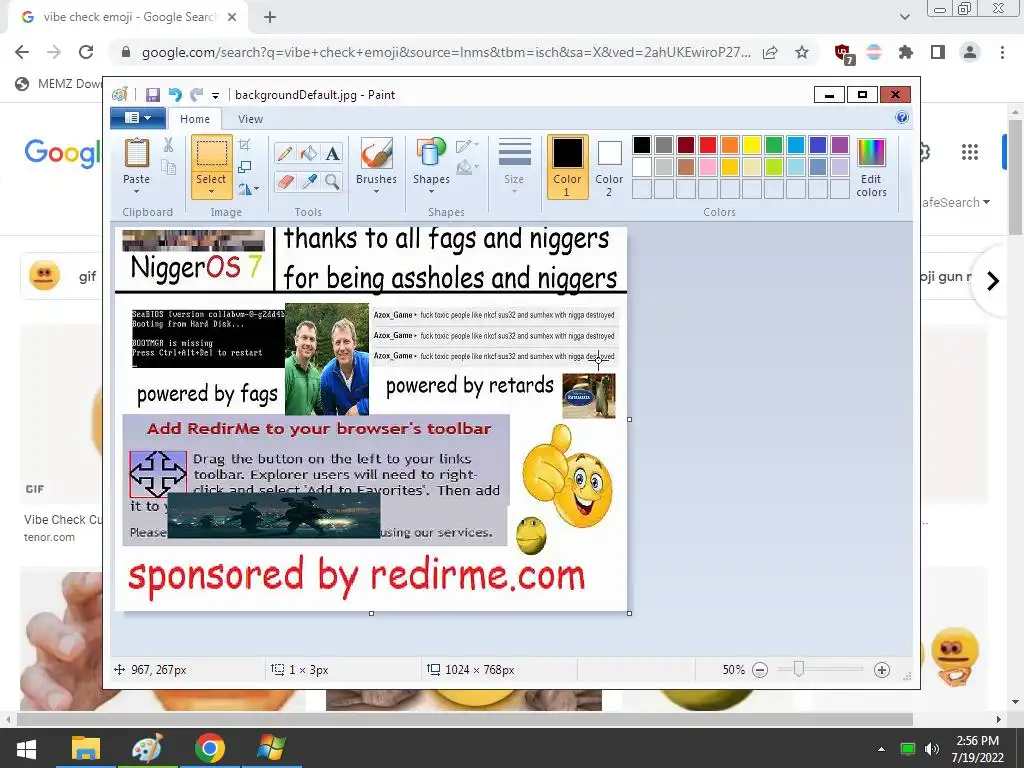The height and width of the screenshot is (768, 1024).
Task: Expand the Select dropdown arrow
Action: [x=211, y=192]
